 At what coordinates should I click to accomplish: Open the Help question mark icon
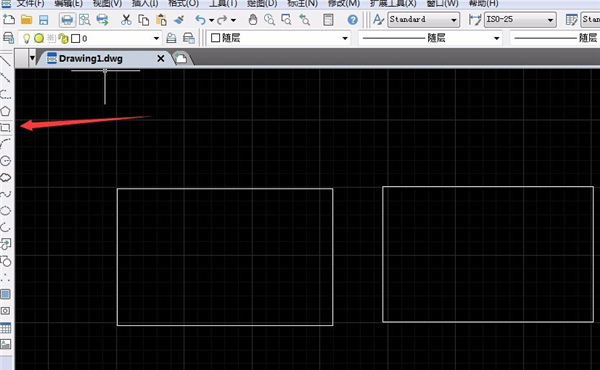pyautogui.click(x=352, y=20)
